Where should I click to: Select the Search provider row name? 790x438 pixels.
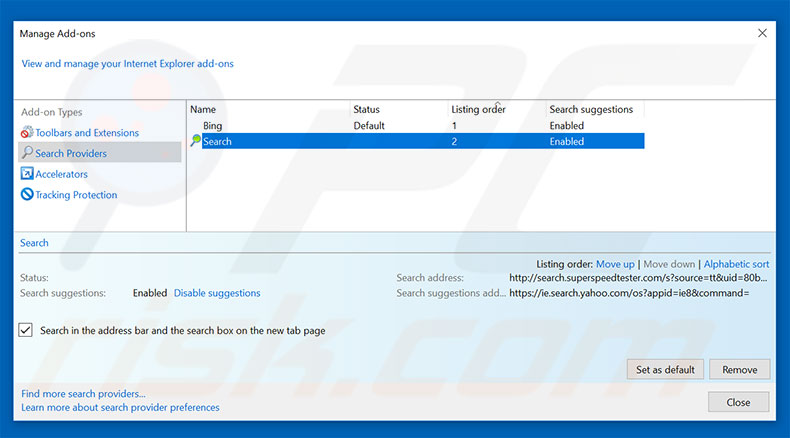[217, 142]
